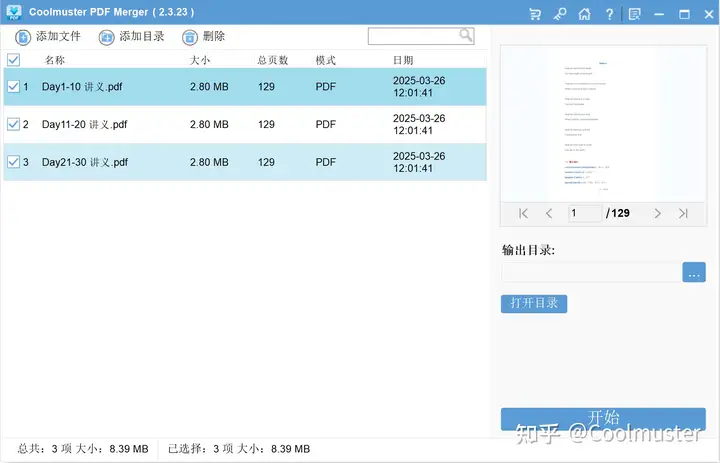Maximize the Coolmuster window

684,14
